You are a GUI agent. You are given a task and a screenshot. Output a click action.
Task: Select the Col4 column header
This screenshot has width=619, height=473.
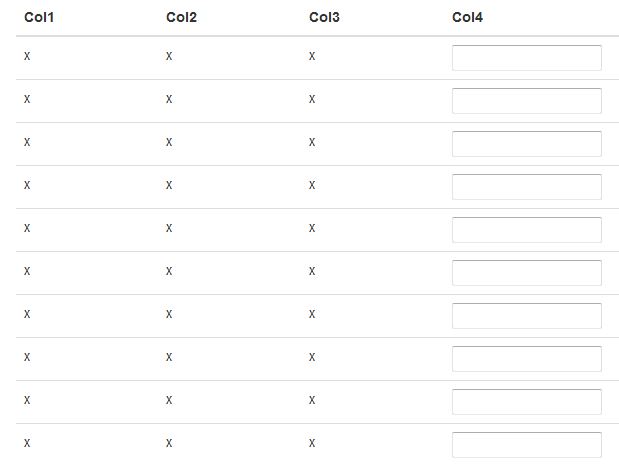[467, 17]
